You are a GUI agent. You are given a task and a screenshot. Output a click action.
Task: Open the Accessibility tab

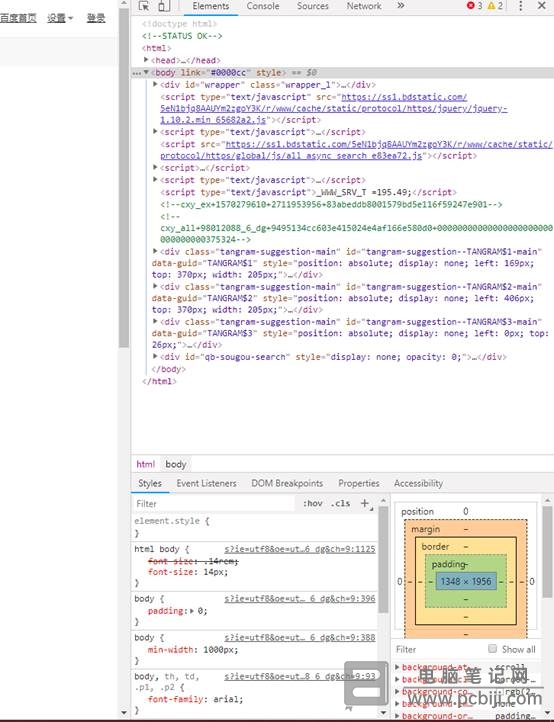[x=418, y=483]
